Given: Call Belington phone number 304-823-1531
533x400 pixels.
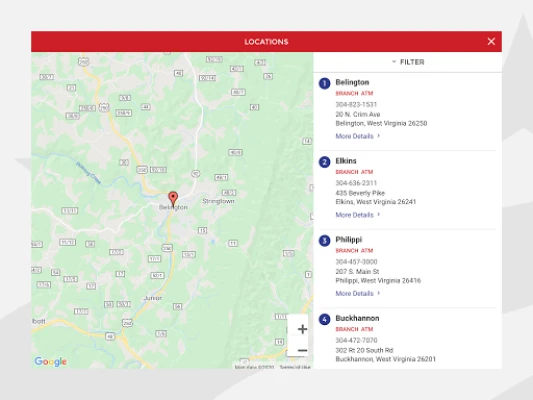Looking at the screenshot, I should click(356, 104).
